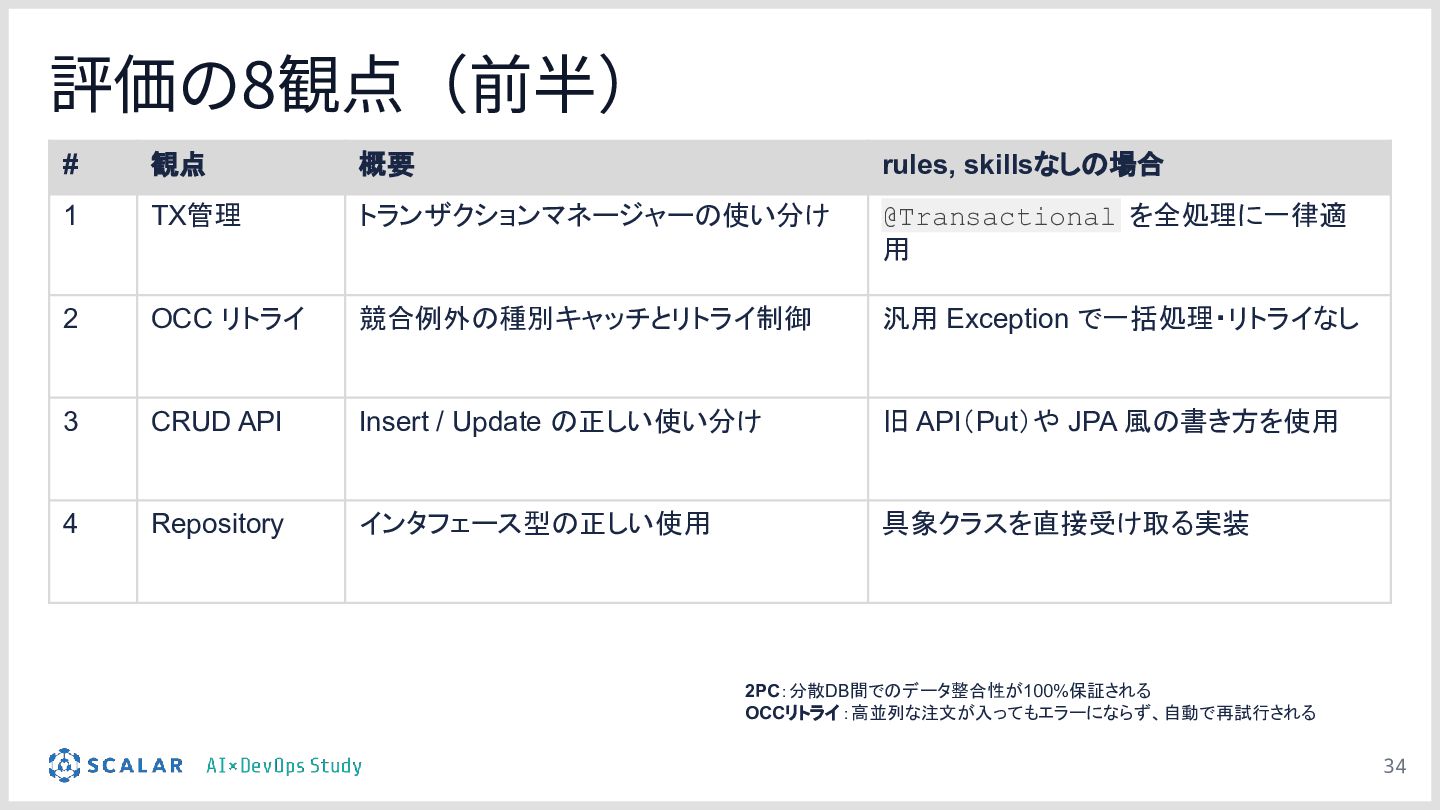
Task: Click the 具象クラスを直接受け取る実装 cell
Action: coord(1066,524)
